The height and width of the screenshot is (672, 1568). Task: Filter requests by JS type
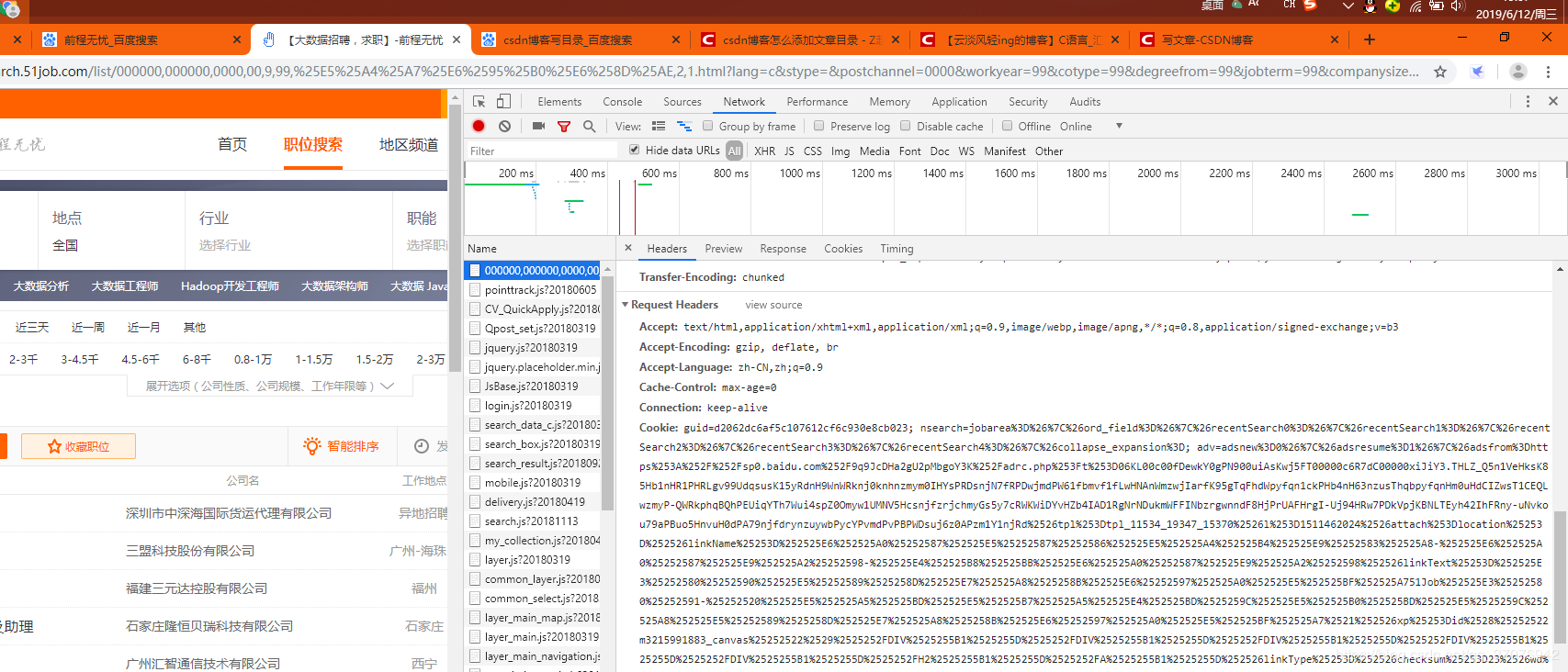[789, 151]
